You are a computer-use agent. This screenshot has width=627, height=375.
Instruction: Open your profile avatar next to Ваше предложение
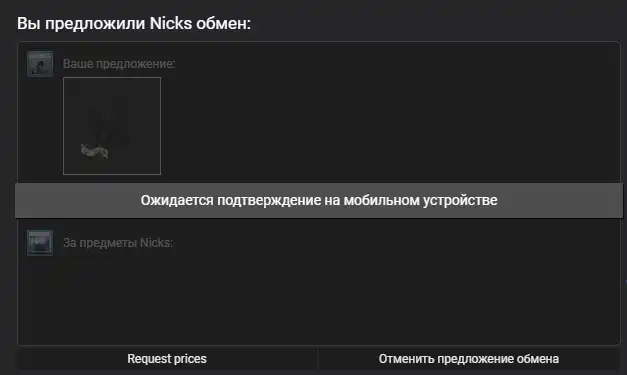pyautogui.click(x=40, y=64)
